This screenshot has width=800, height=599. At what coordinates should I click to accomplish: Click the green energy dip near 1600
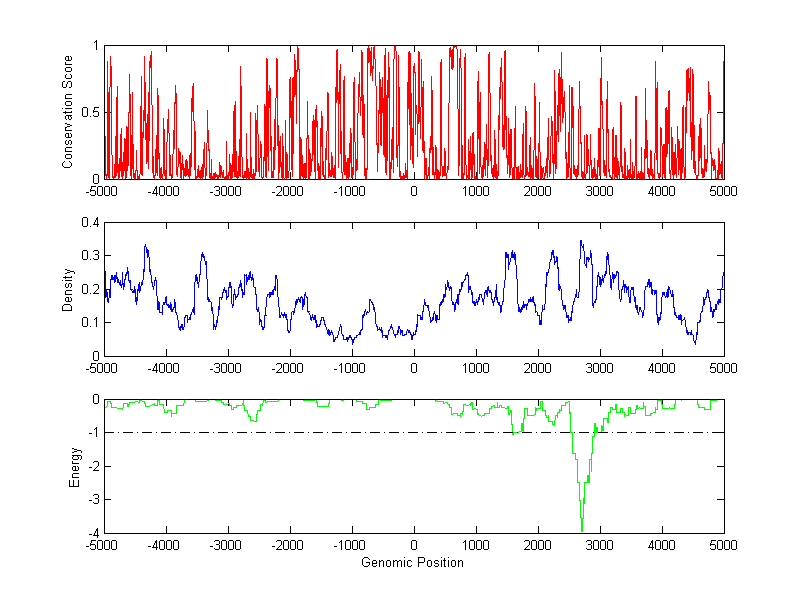(x=514, y=434)
